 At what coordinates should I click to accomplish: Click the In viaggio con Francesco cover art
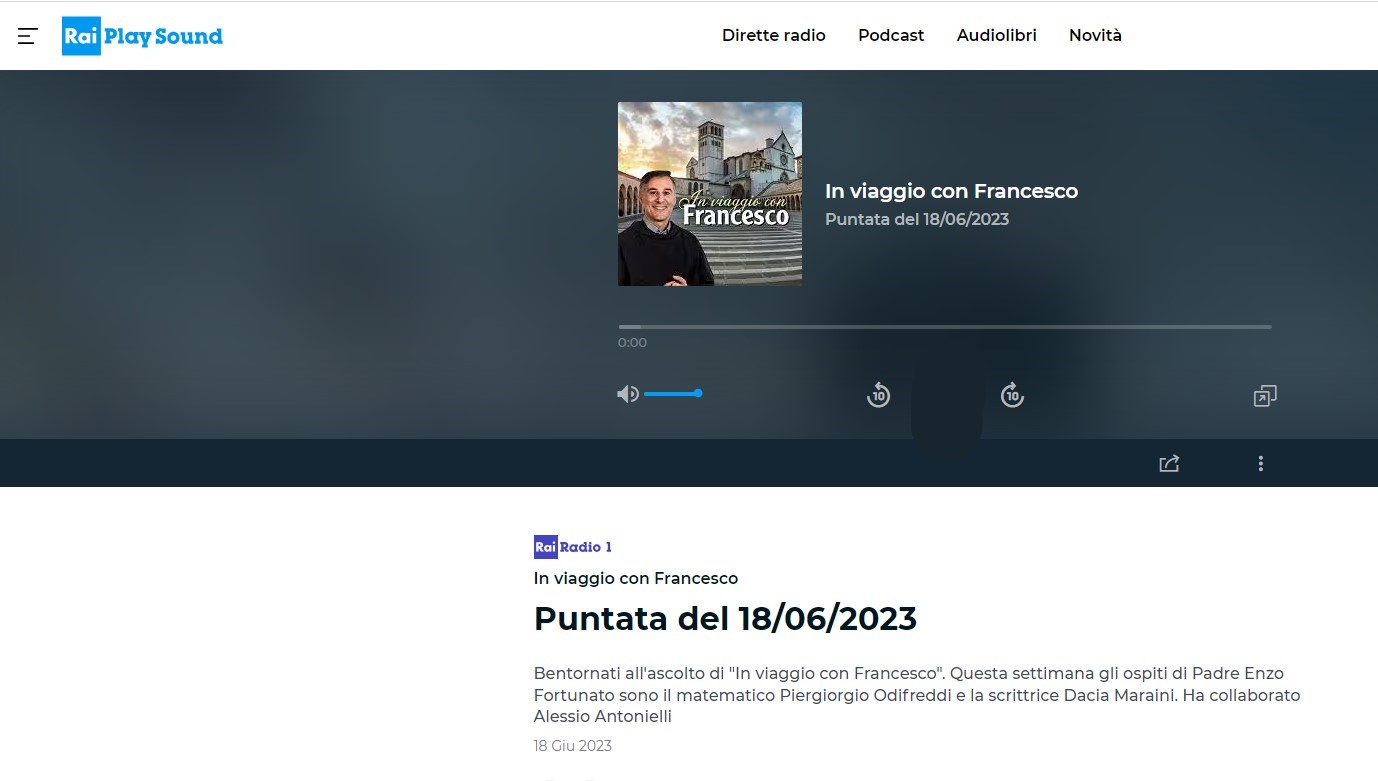710,194
